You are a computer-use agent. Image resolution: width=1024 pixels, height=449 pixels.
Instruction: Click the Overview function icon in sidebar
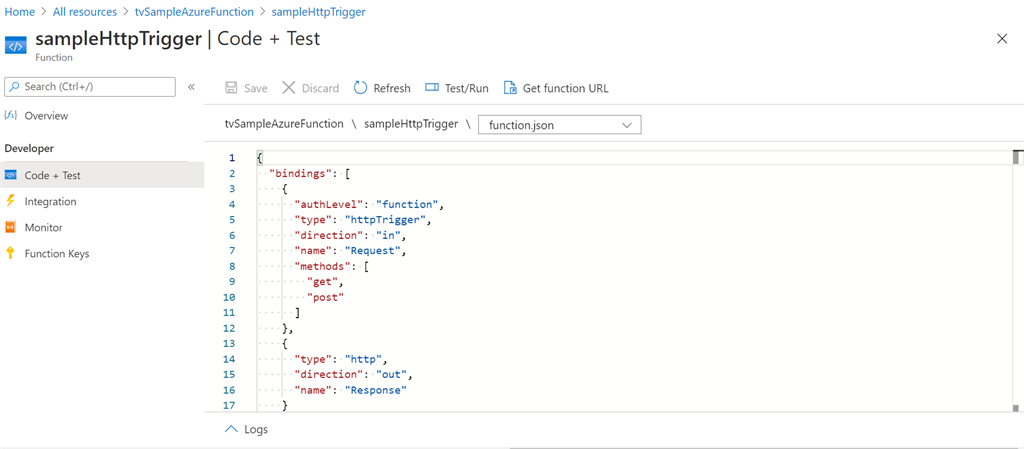(x=10, y=116)
